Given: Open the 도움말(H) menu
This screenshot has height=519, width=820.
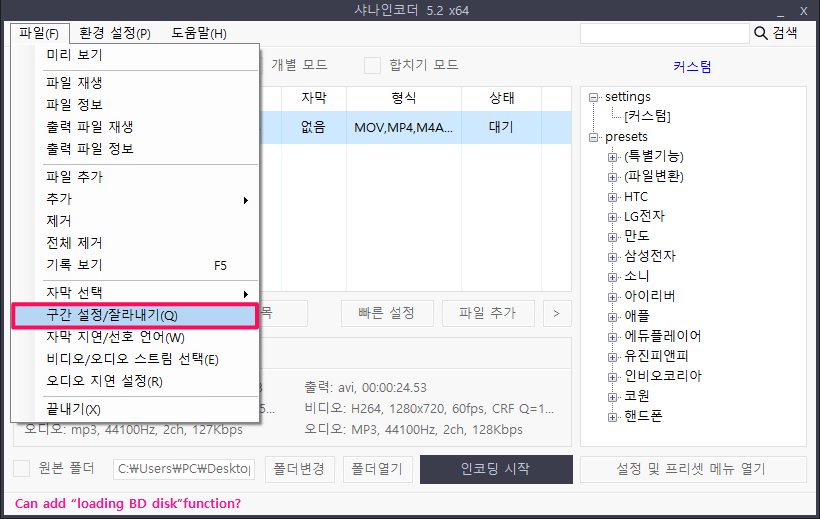Looking at the screenshot, I should 199,33.
